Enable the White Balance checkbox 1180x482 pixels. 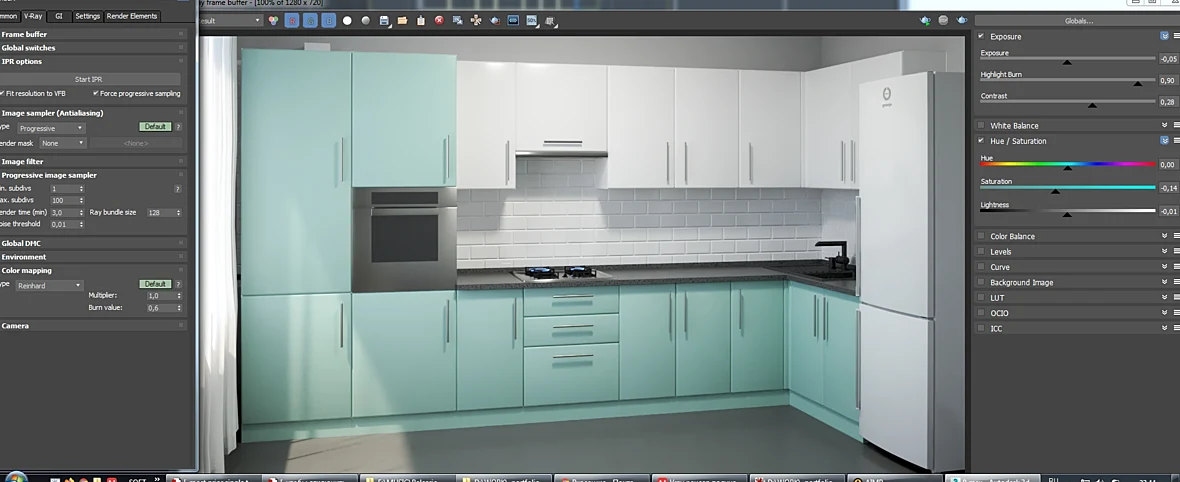pos(981,125)
